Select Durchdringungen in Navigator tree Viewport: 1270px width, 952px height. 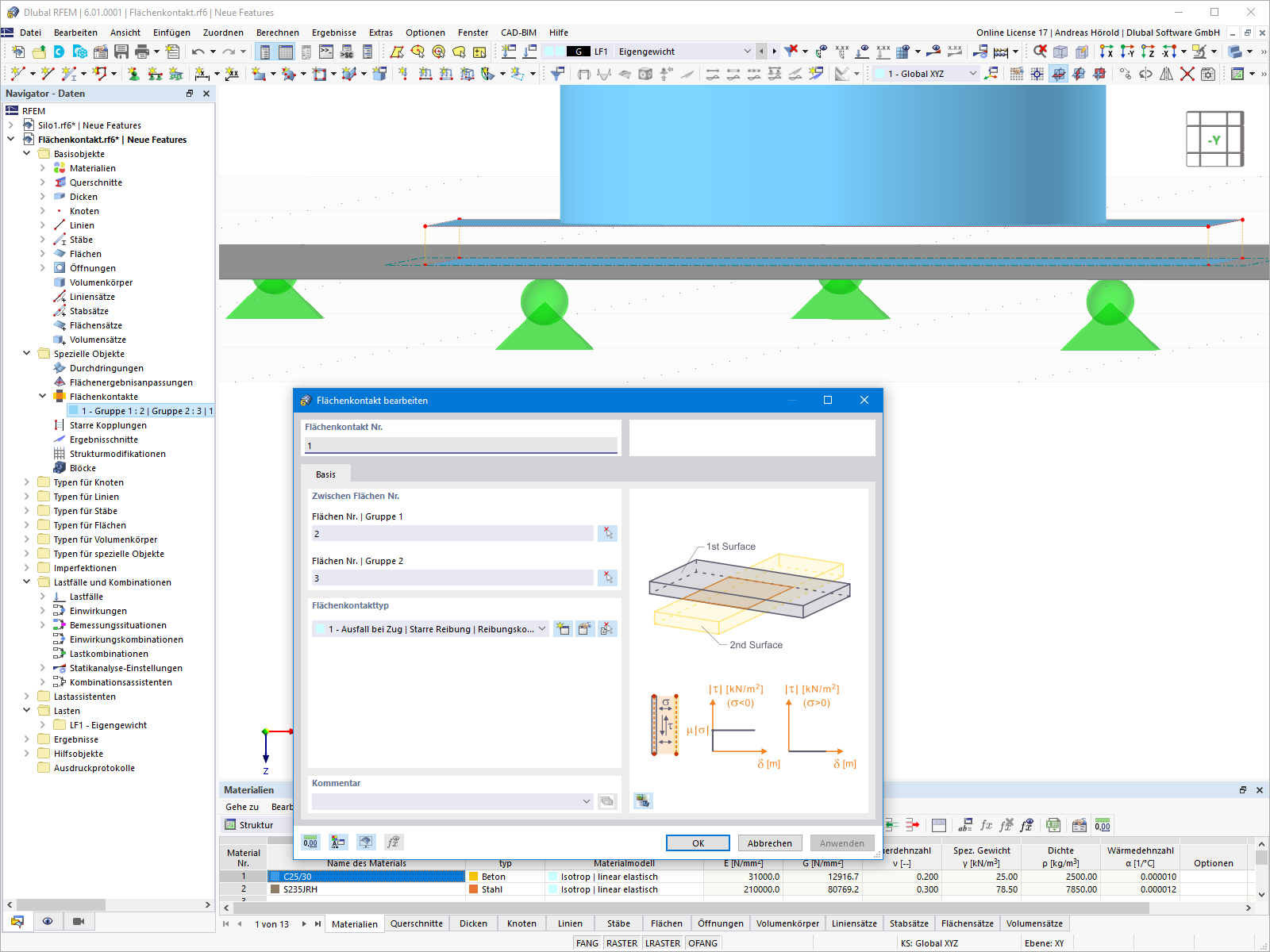[x=106, y=368]
